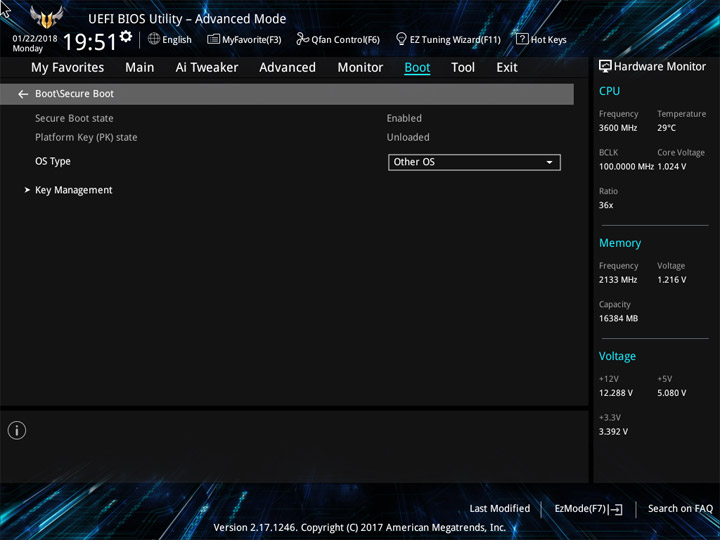Switch to the Monitor tab
Image resolution: width=720 pixels, height=540 pixels.
point(360,68)
